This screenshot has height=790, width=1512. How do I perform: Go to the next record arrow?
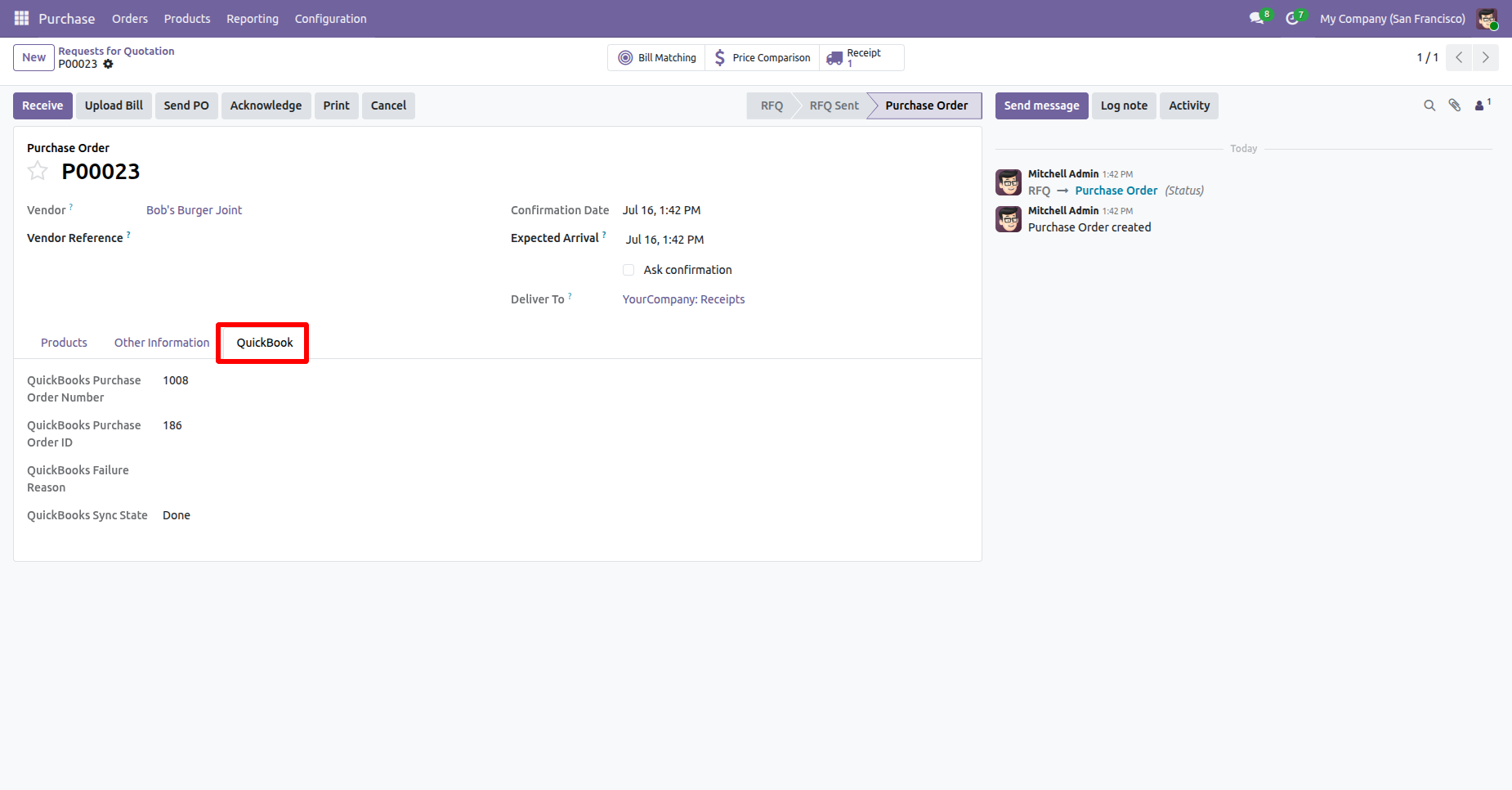[x=1485, y=57]
